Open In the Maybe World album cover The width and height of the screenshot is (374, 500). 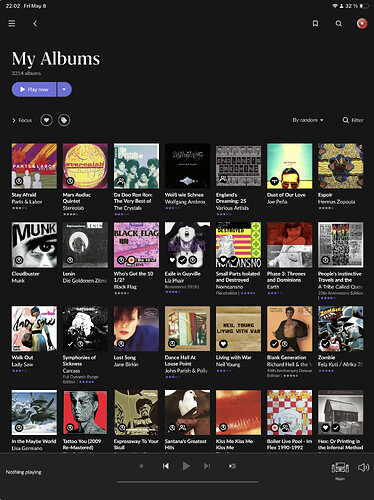pyautogui.click(x=34, y=412)
